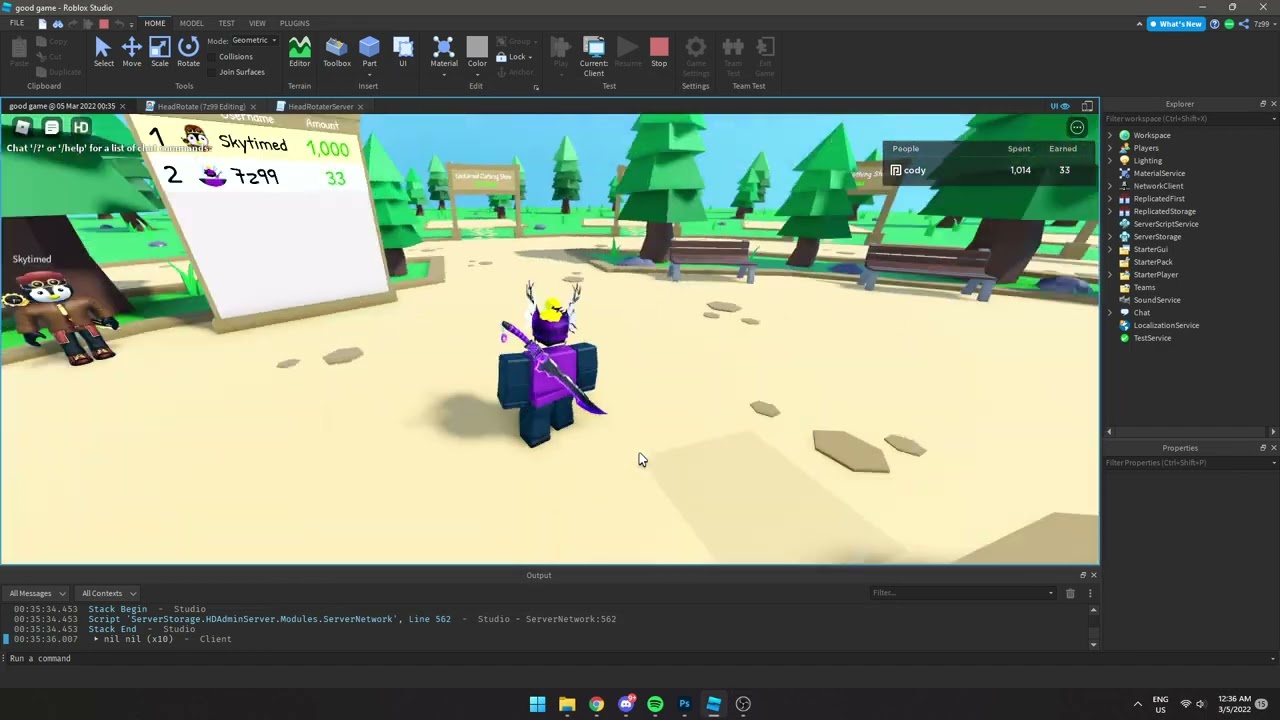Open the Terrain Editor
1280x720 pixels.
pos(299,52)
